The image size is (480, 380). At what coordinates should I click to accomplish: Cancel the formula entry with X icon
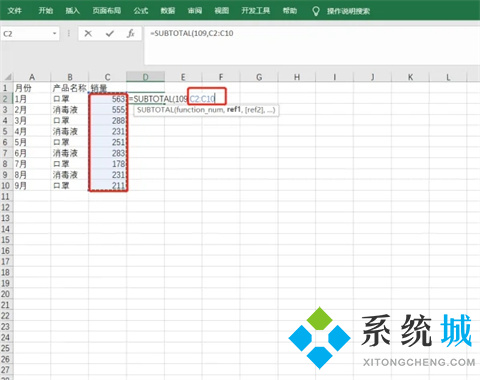pos(88,33)
